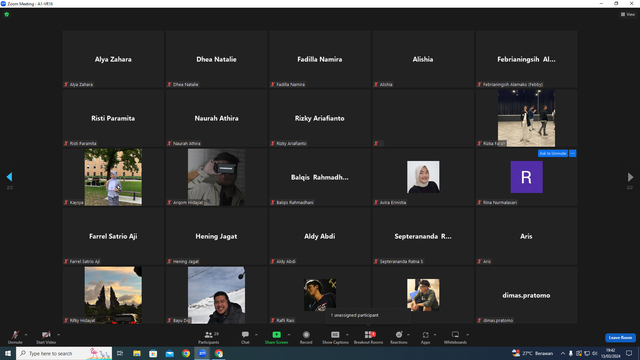Open Reactions menu
This screenshot has height=360, width=640.
(399, 337)
